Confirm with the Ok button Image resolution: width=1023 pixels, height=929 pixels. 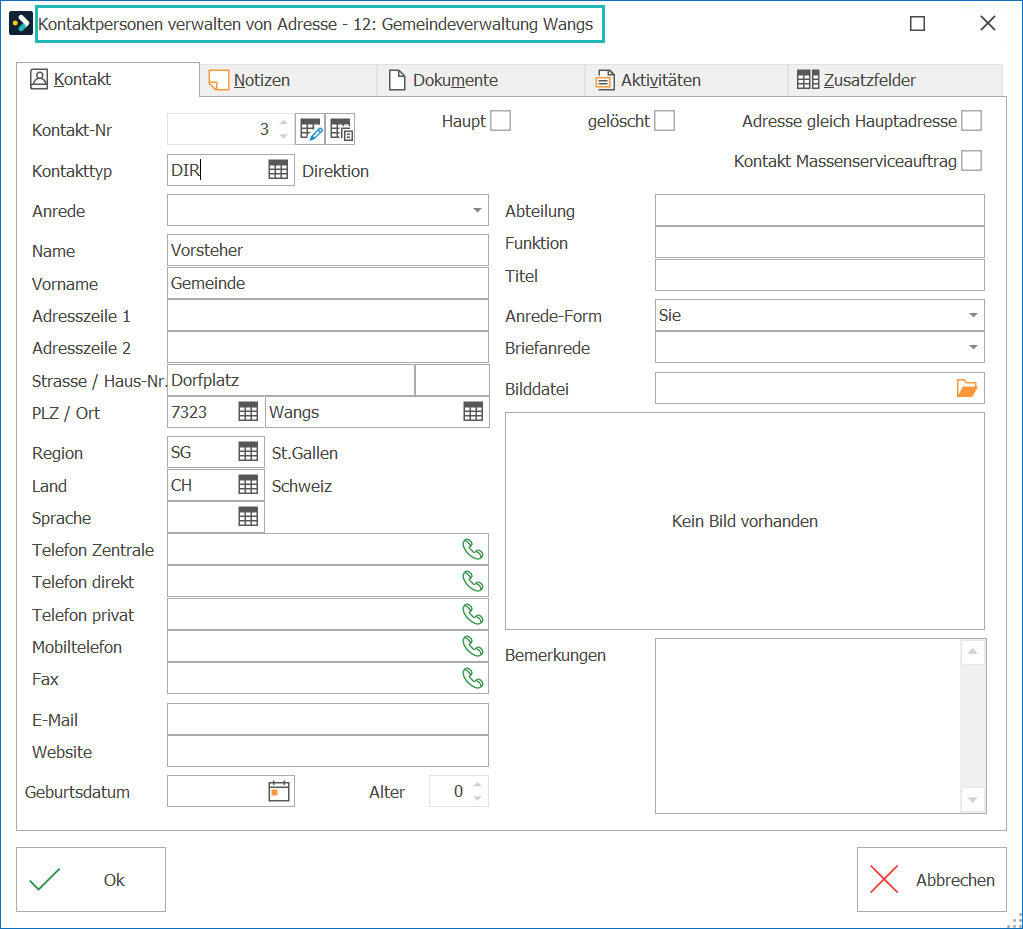pos(91,879)
